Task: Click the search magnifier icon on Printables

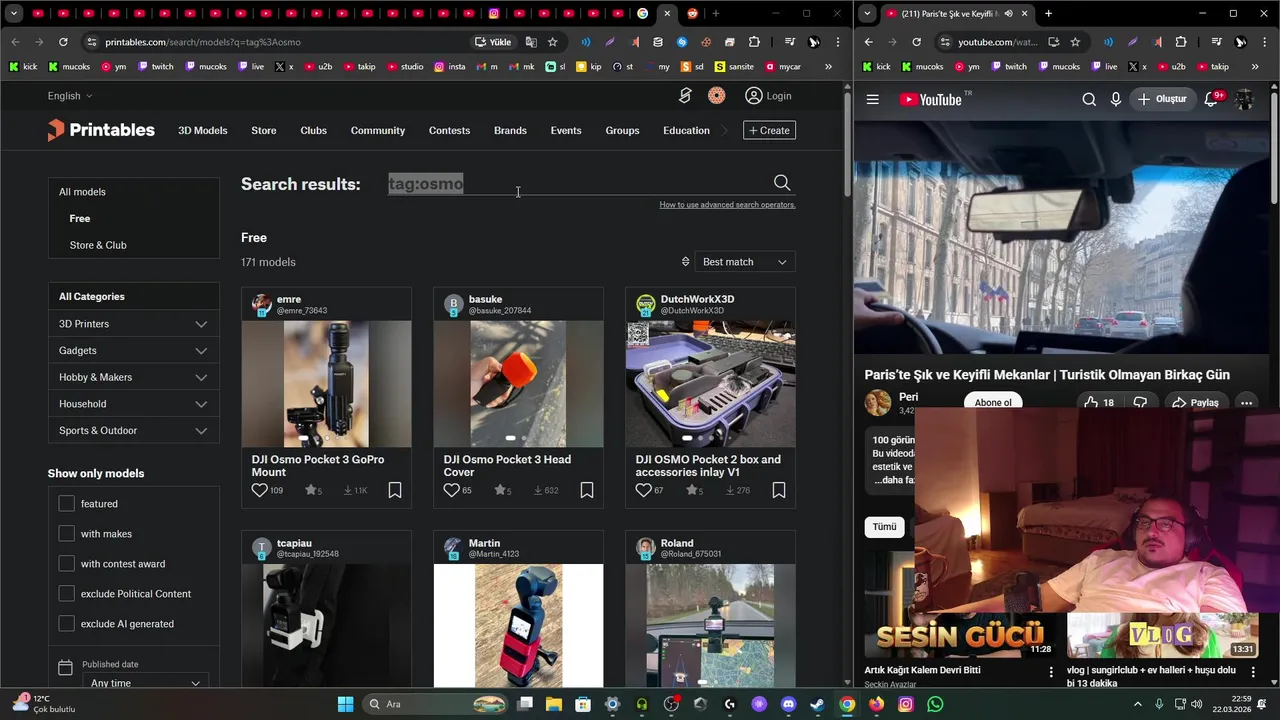Action: tap(782, 183)
